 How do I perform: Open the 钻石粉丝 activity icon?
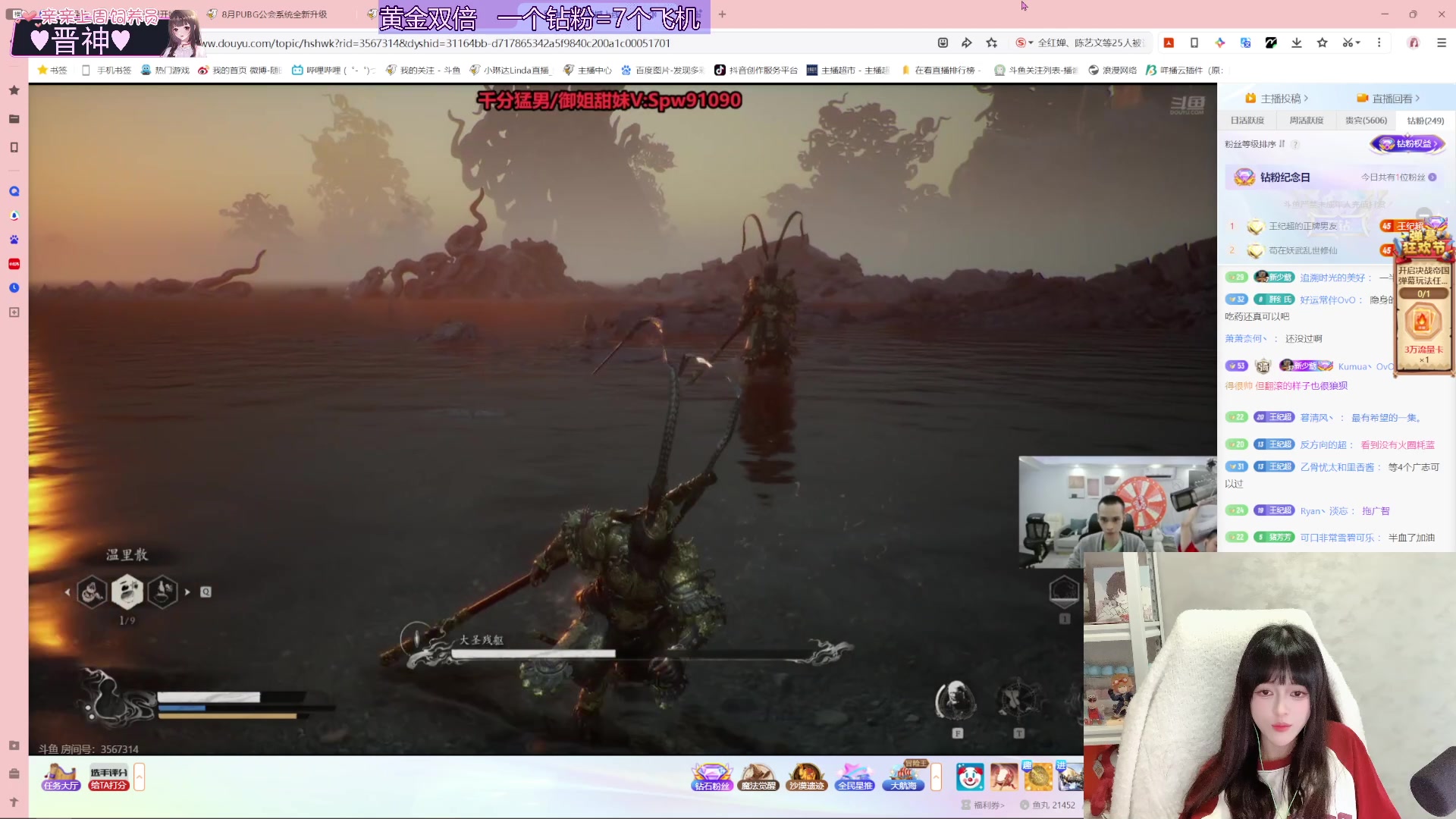point(711,777)
